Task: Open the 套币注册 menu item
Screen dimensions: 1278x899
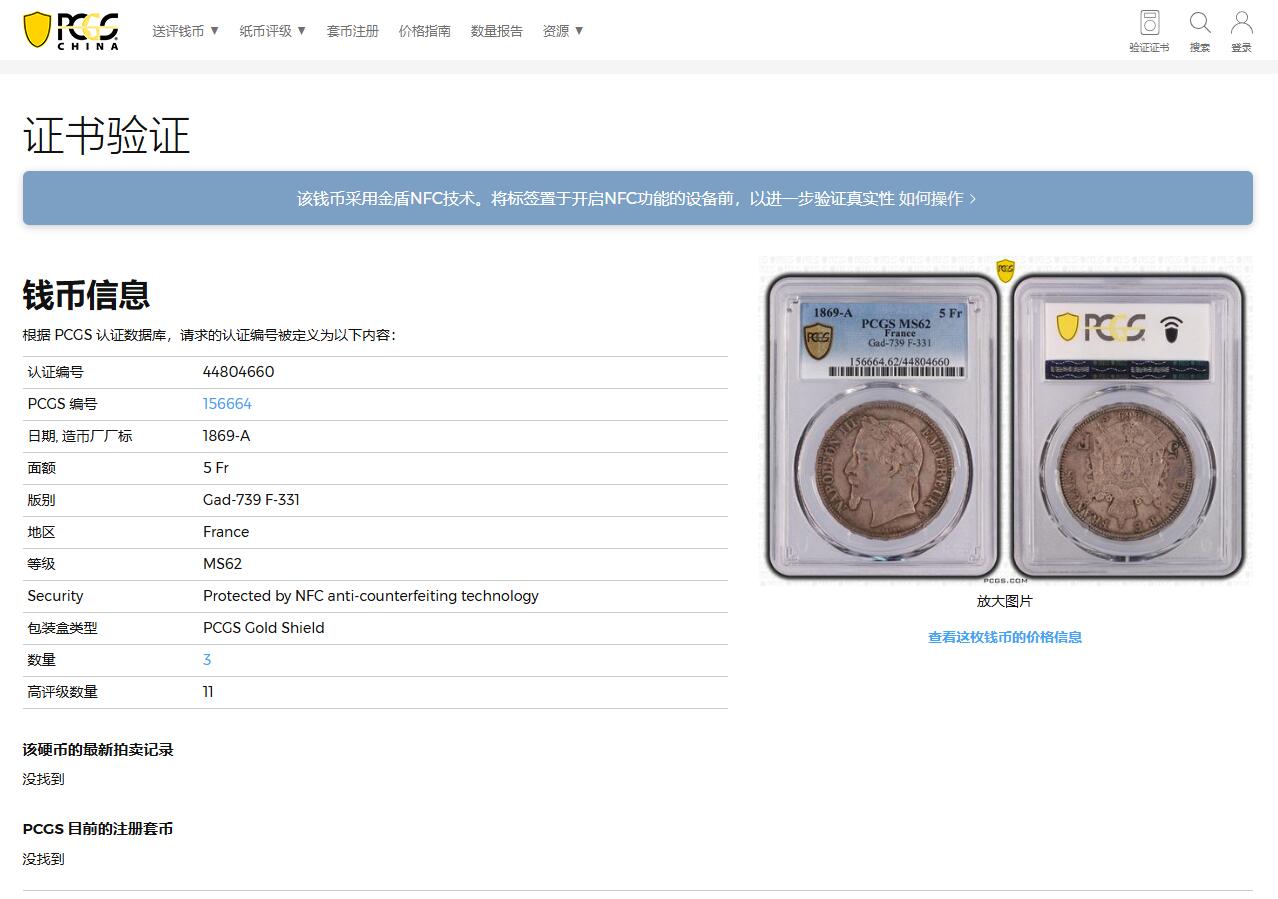Action: (353, 31)
